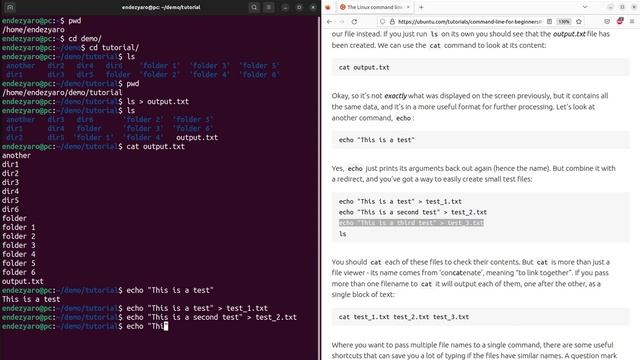The width and height of the screenshot is (640, 360).
Task: Open the red extension icon with badge
Action: 620,21
